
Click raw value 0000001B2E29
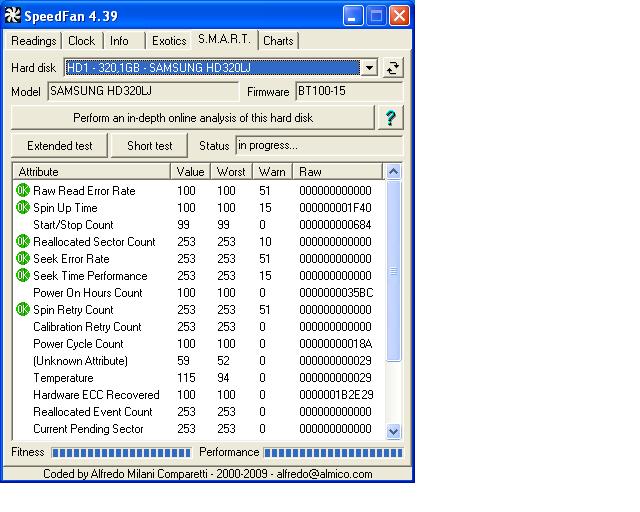tap(336, 395)
